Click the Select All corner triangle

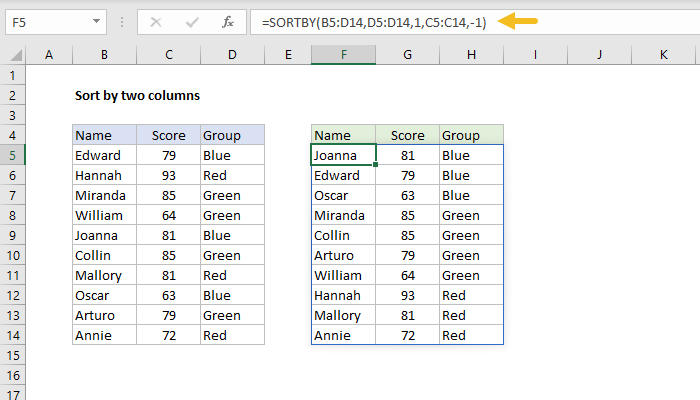17,55
